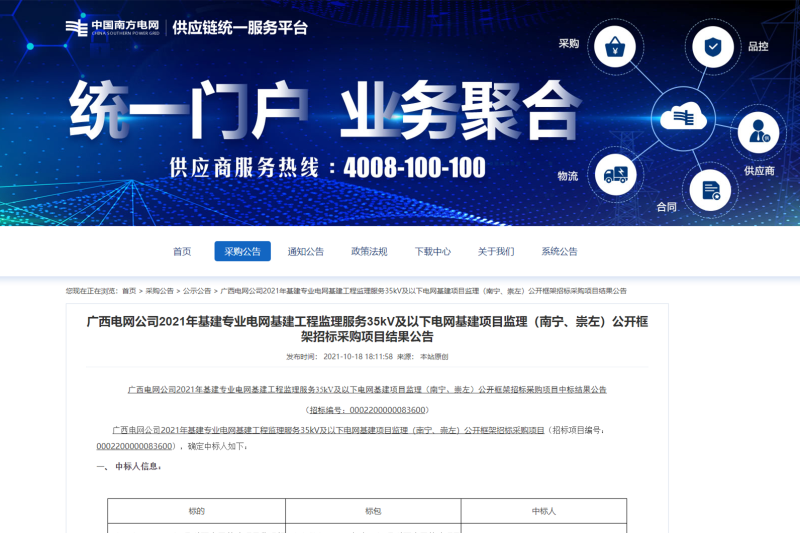Go to 政策法规 section
The height and width of the screenshot is (533, 800).
[369, 251]
